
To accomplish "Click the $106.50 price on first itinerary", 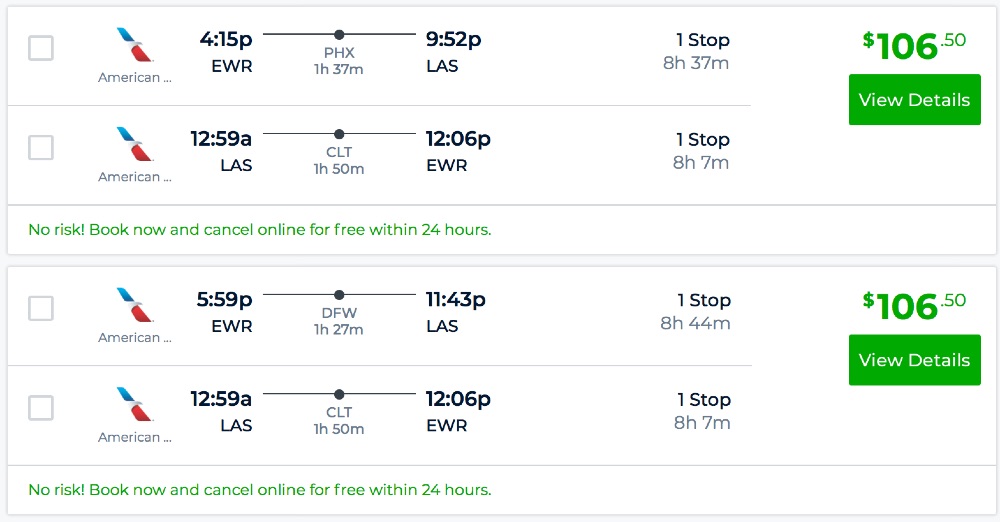I will tap(914, 45).
